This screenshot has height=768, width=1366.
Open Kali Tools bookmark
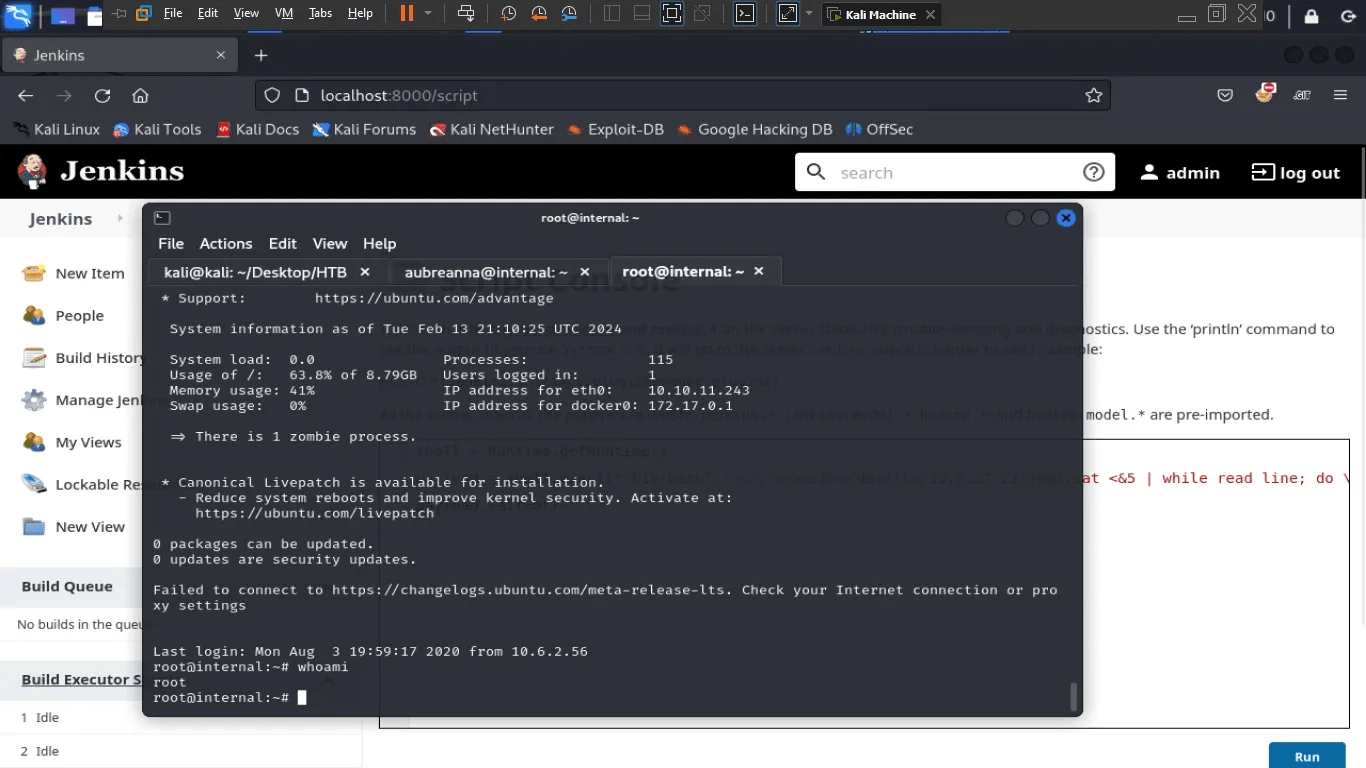[157, 129]
